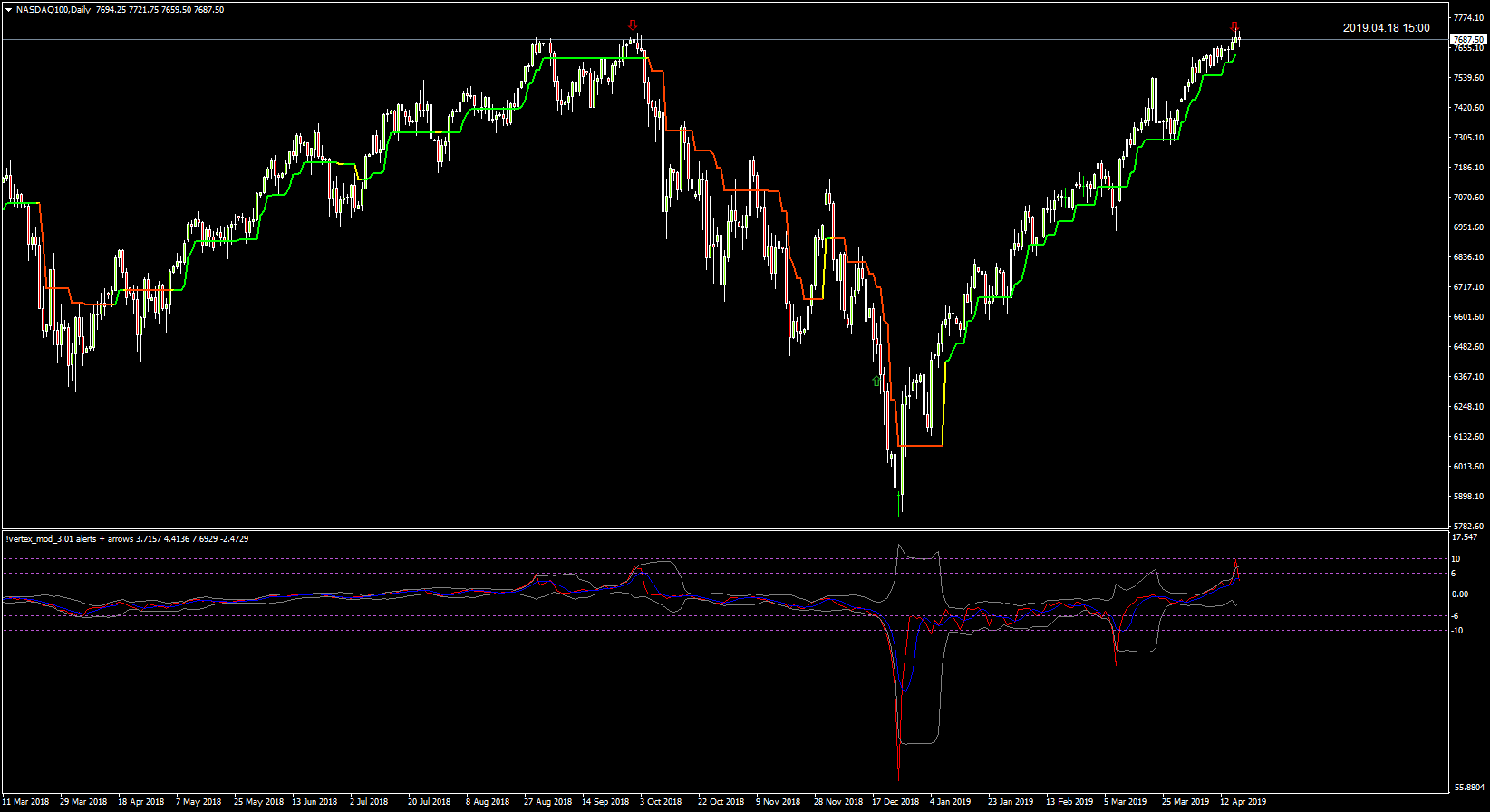The height and width of the screenshot is (812, 1490).
Task: Click the 7 May 2018 date label
Action: tap(198, 802)
